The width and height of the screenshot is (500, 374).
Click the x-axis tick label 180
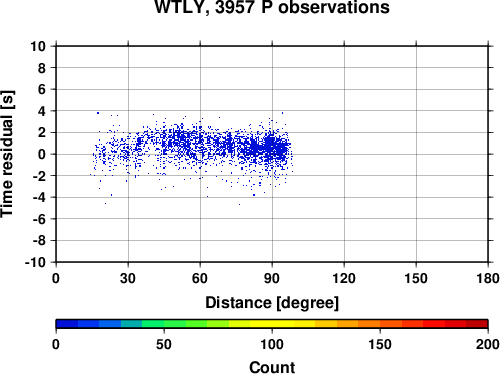pos(488,278)
